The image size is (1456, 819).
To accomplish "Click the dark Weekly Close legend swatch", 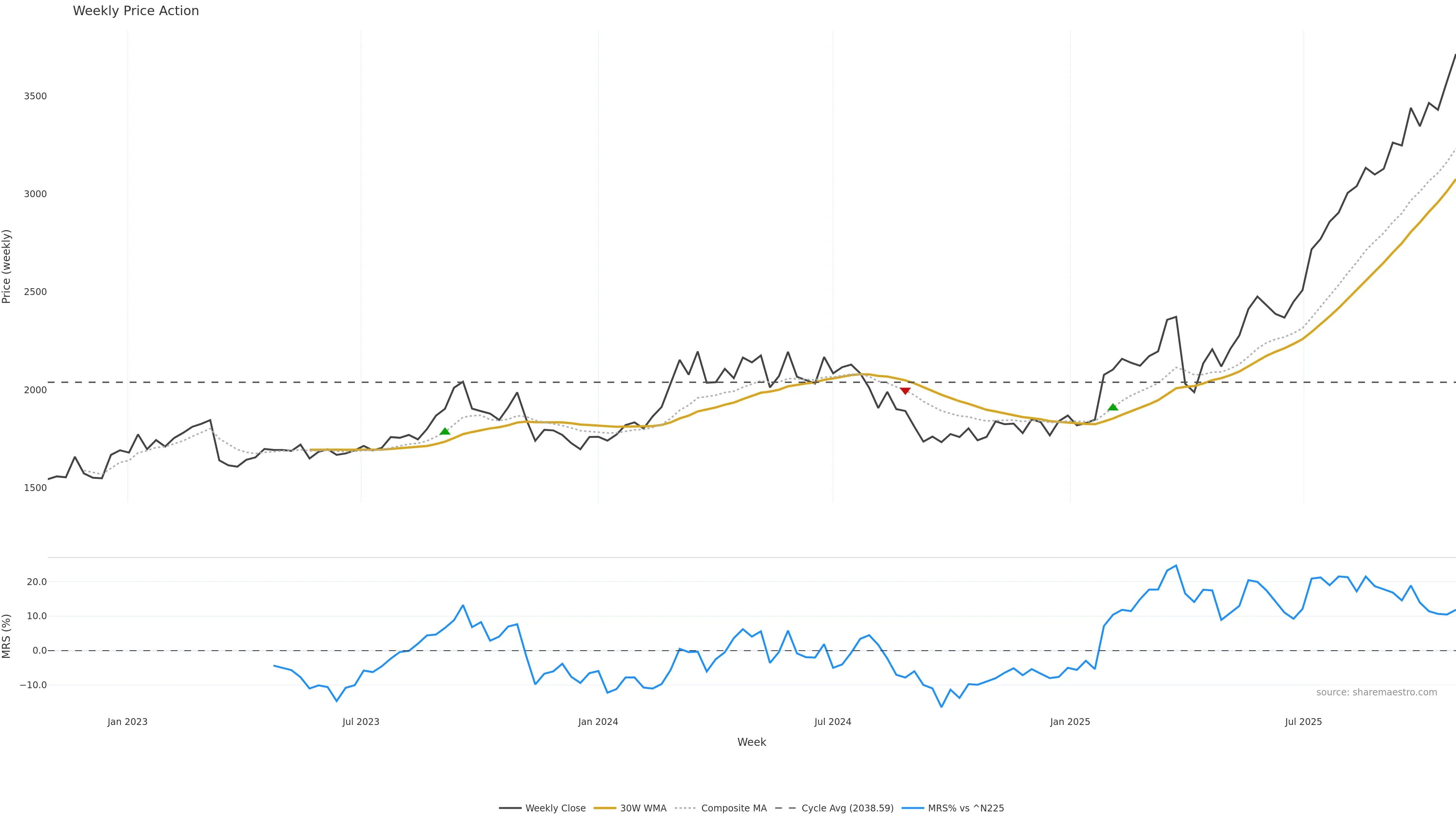I will tap(510, 808).
